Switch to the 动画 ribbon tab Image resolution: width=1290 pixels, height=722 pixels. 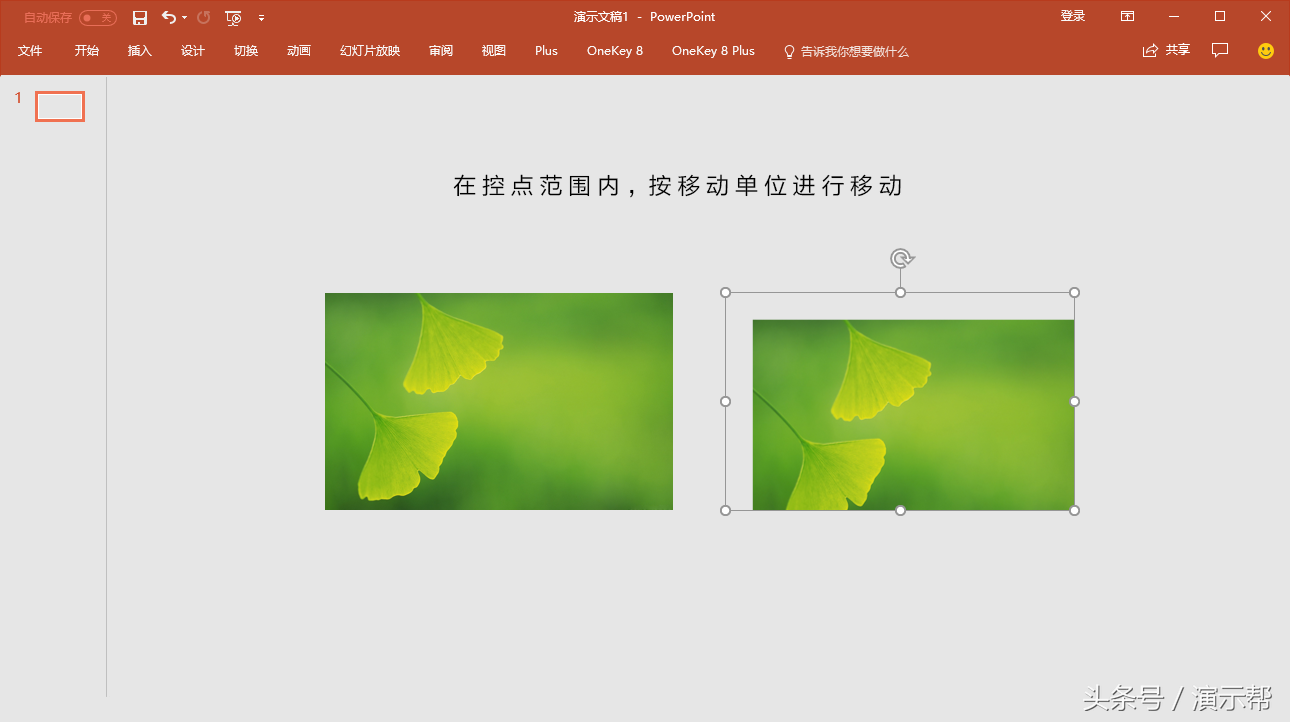tap(299, 51)
